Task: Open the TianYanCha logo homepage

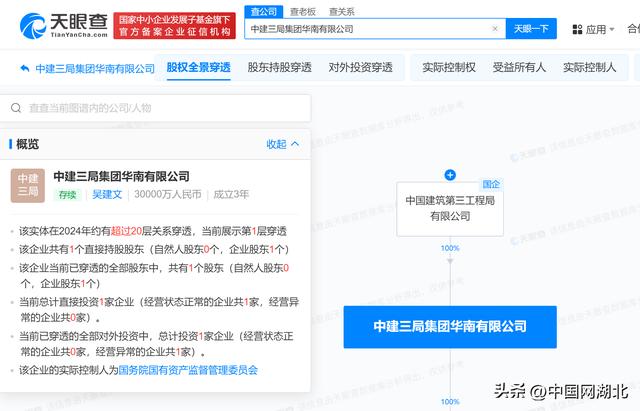Action: pos(64,25)
